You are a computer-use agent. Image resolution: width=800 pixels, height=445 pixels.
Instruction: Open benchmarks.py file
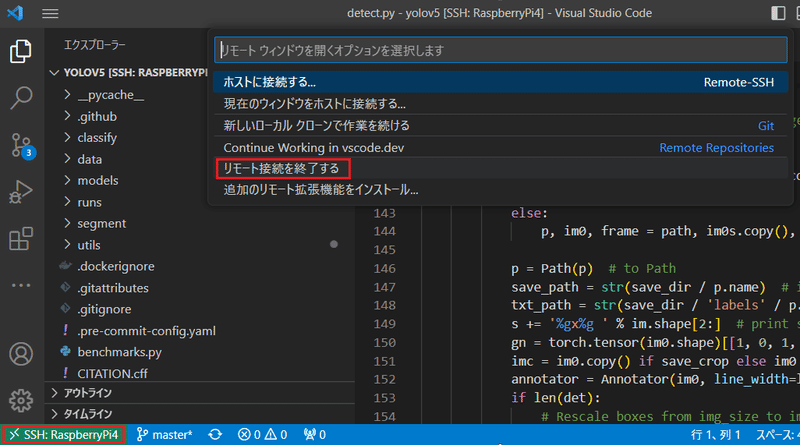pyautogui.click(x=119, y=352)
